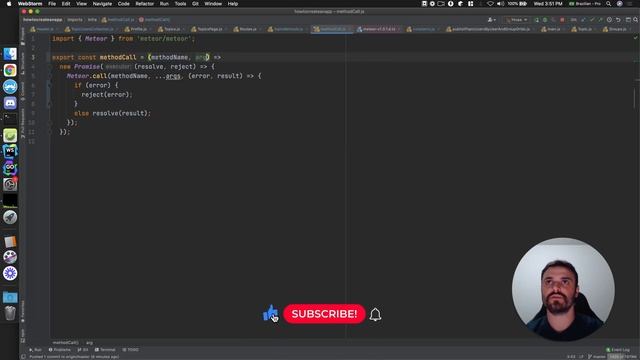Image resolution: width=640 pixels, height=360 pixels.
Task: Switch to the Groups.js editor tab
Action: [x=616, y=29]
